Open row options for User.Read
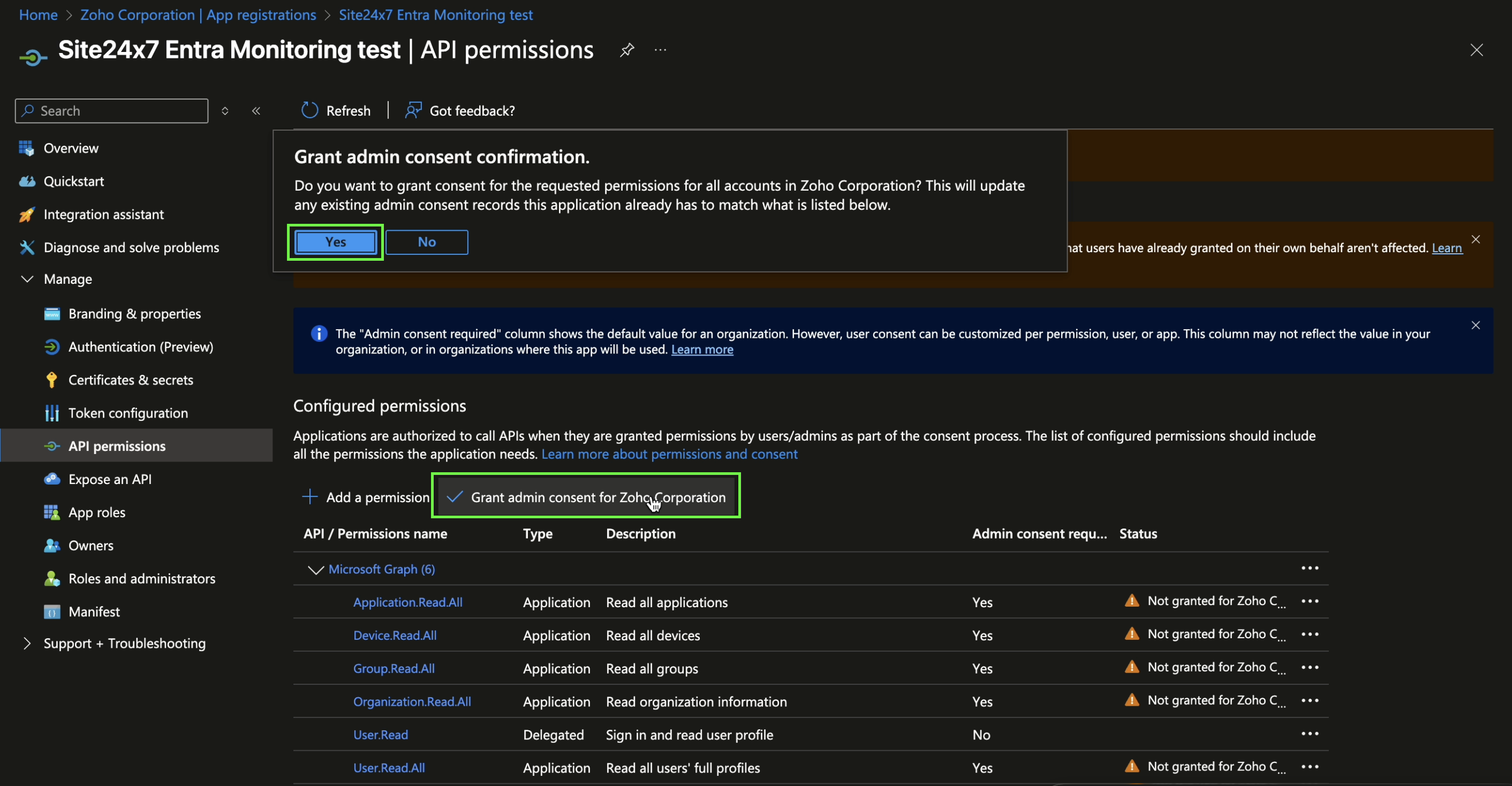Viewport: 1512px width, 786px height. tap(1311, 733)
